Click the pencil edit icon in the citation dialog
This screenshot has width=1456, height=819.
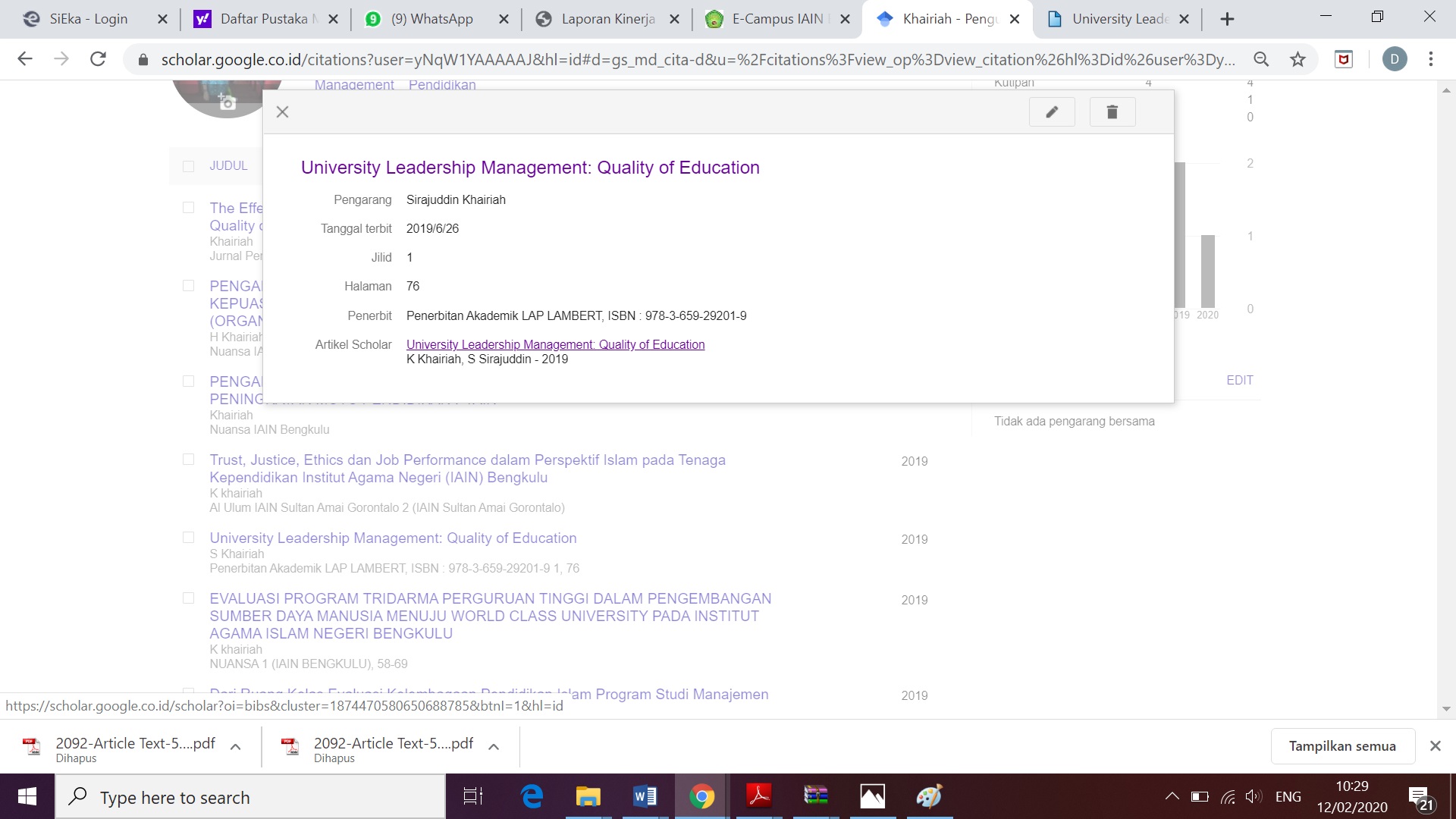[x=1052, y=112]
